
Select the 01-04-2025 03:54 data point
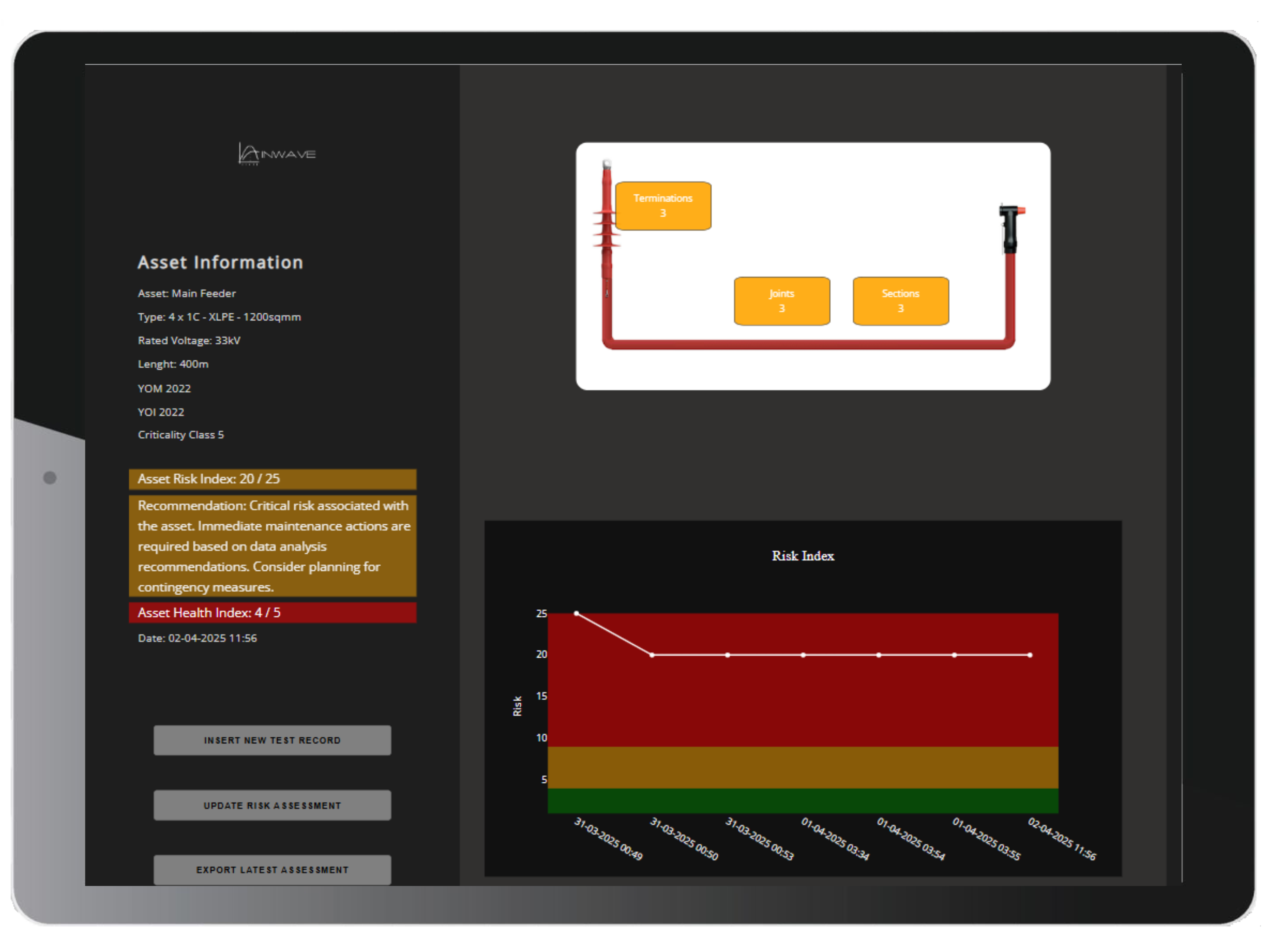click(879, 655)
